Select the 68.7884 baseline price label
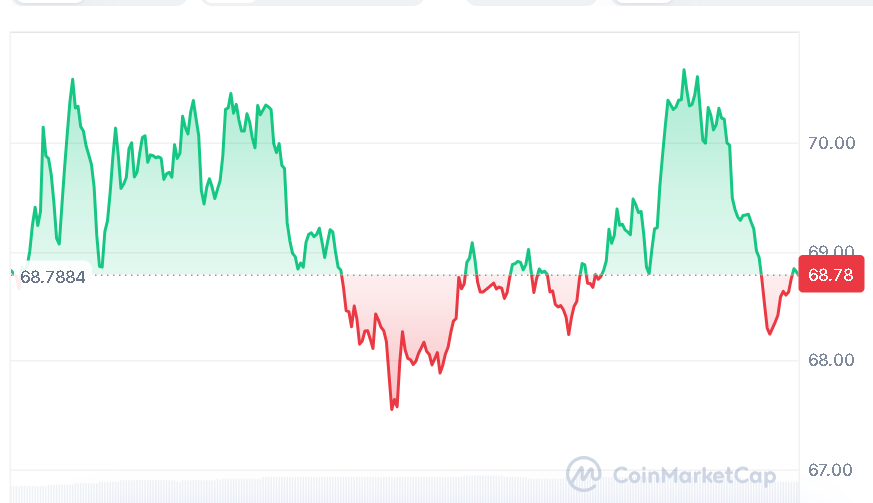This screenshot has width=873, height=503. click(52, 277)
